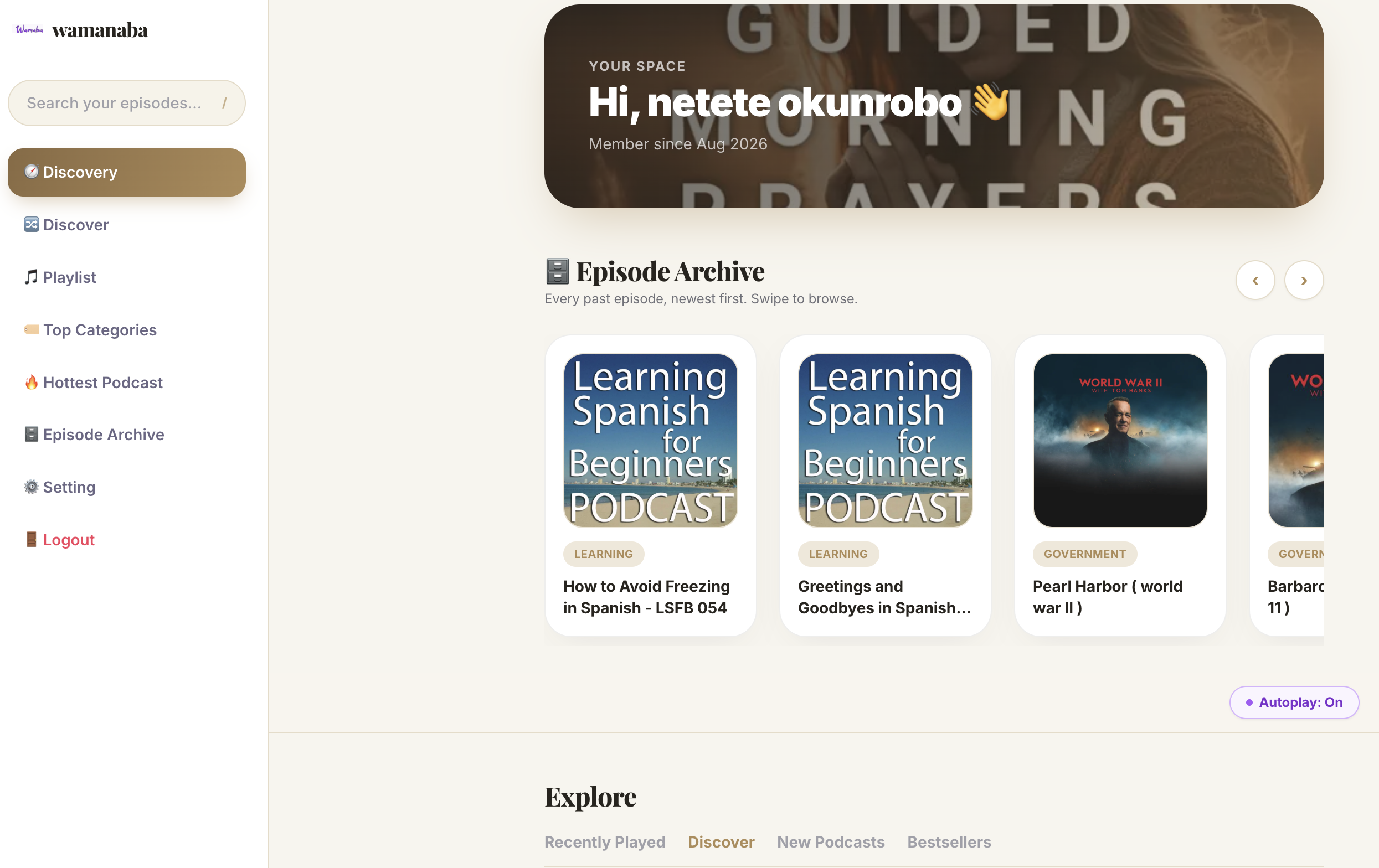Screen dimensions: 1379x868
Task: Click the Wamanaba logo icon
Action: [x=29, y=30]
